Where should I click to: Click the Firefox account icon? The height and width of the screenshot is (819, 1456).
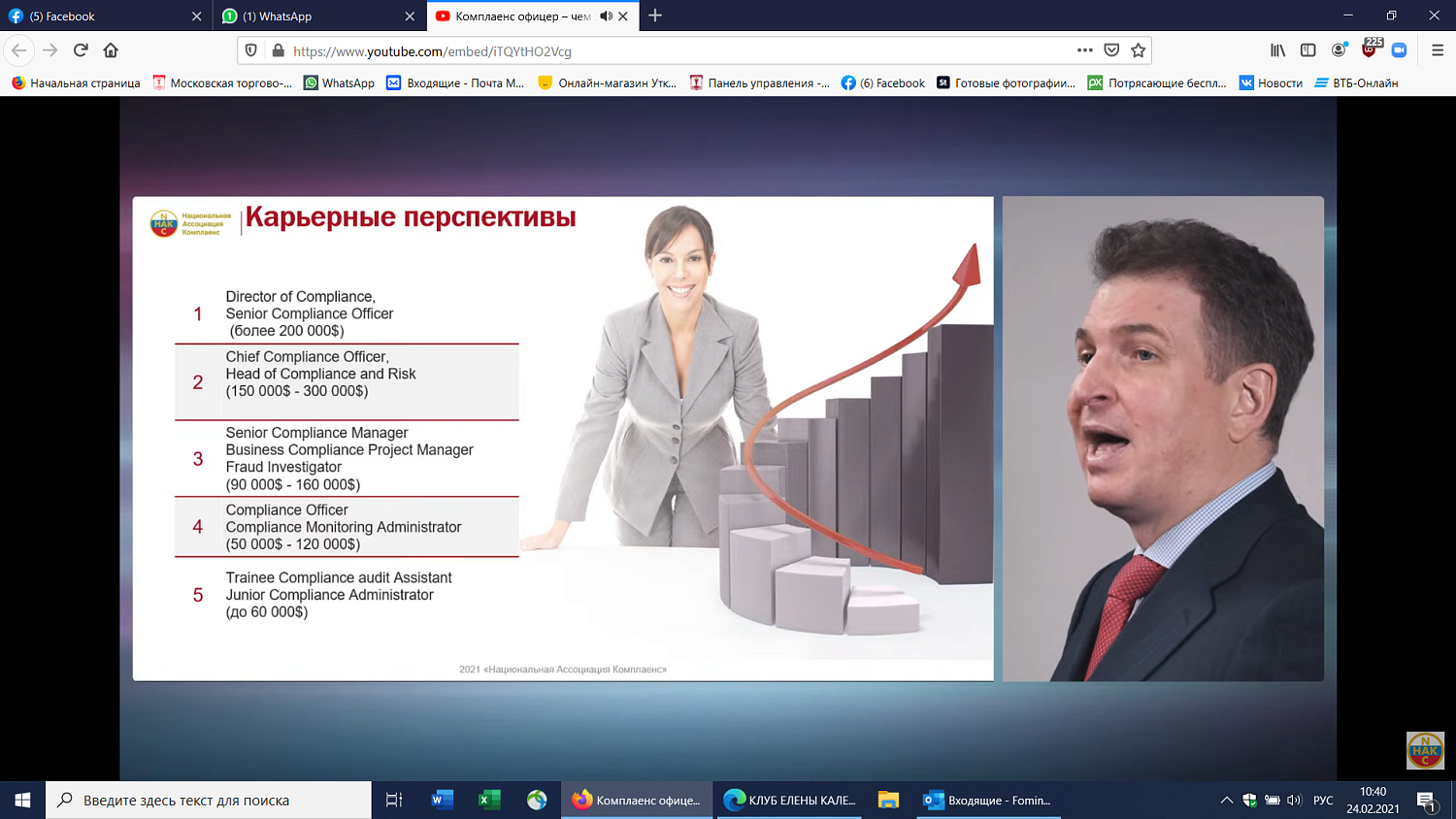[x=1339, y=51]
